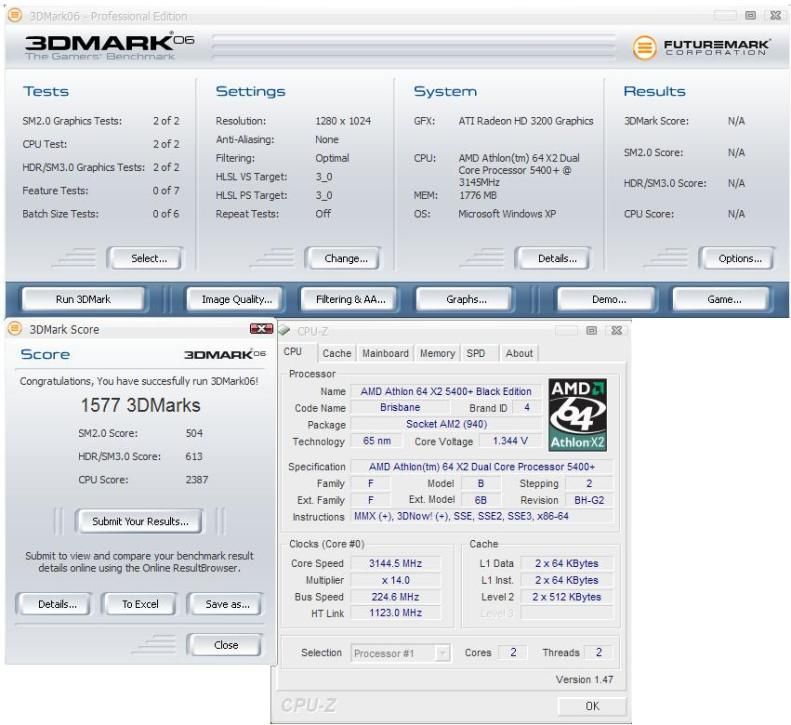This screenshot has width=791, height=725.
Task: Click the Options... button under Results
Action: point(740,258)
